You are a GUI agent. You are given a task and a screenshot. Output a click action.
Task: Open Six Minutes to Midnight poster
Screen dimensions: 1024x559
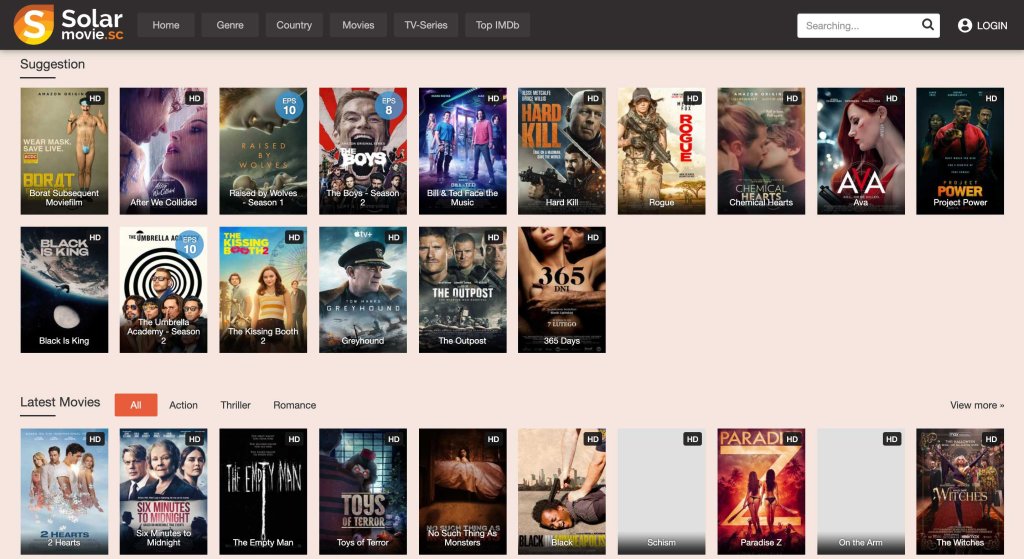point(163,491)
